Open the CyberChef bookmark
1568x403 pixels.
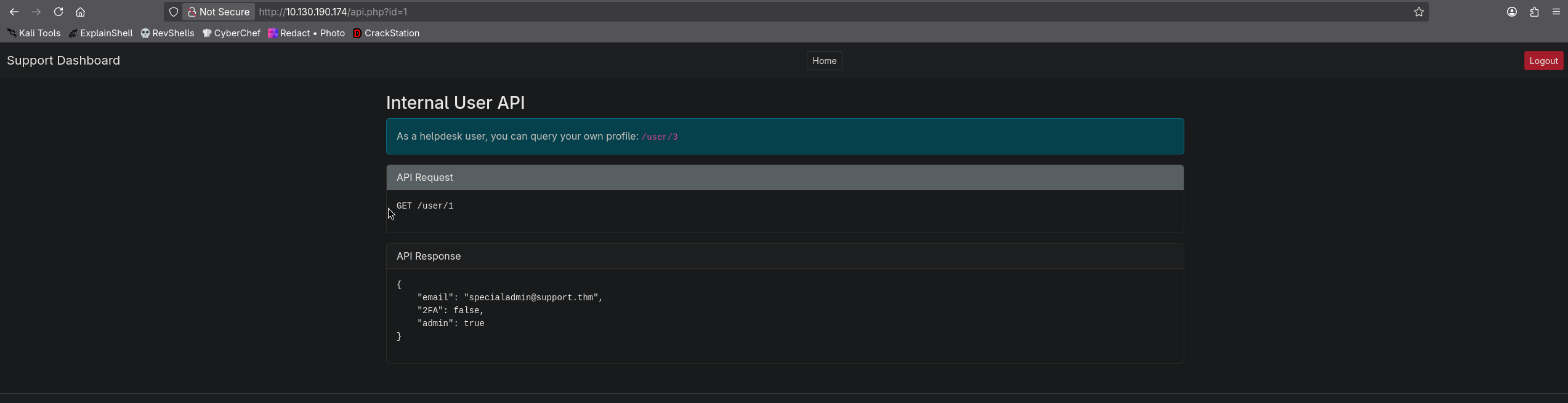point(232,33)
